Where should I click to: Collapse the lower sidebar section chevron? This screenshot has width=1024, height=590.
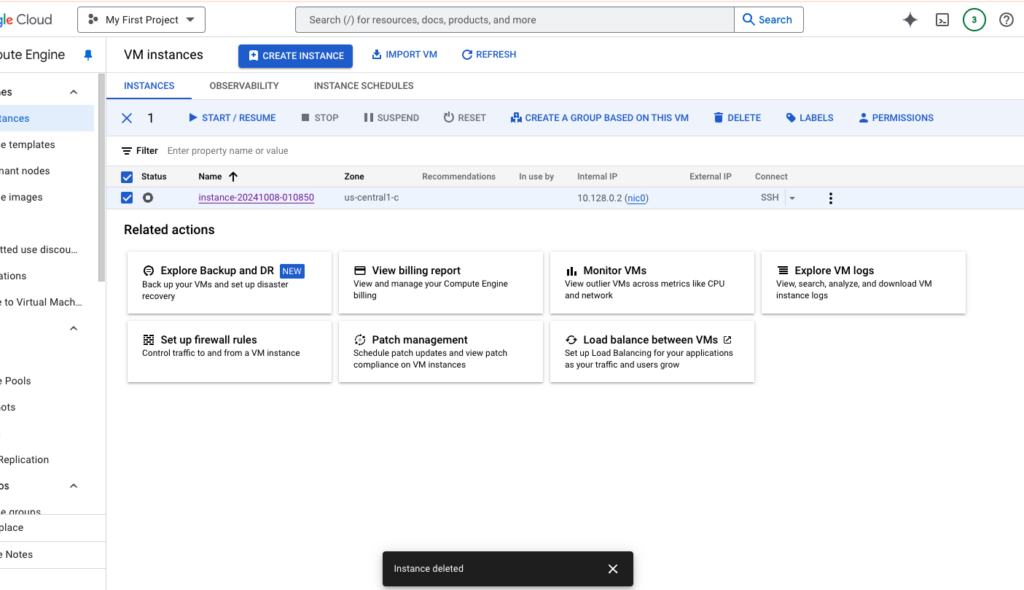[x=74, y=485]
